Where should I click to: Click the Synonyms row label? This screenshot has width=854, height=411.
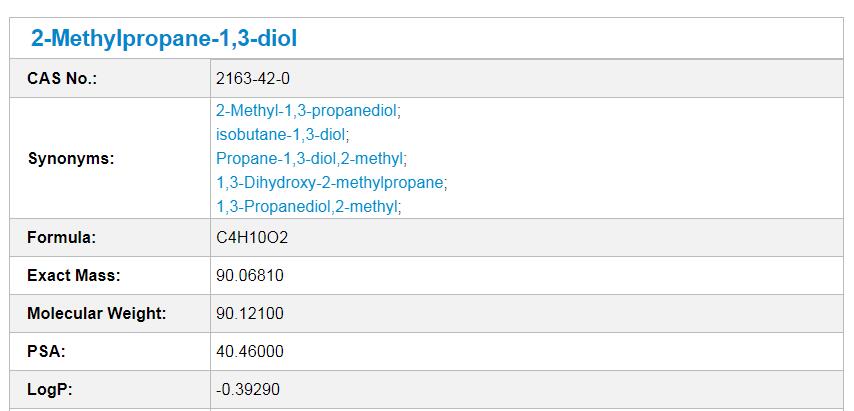[71, 159]
